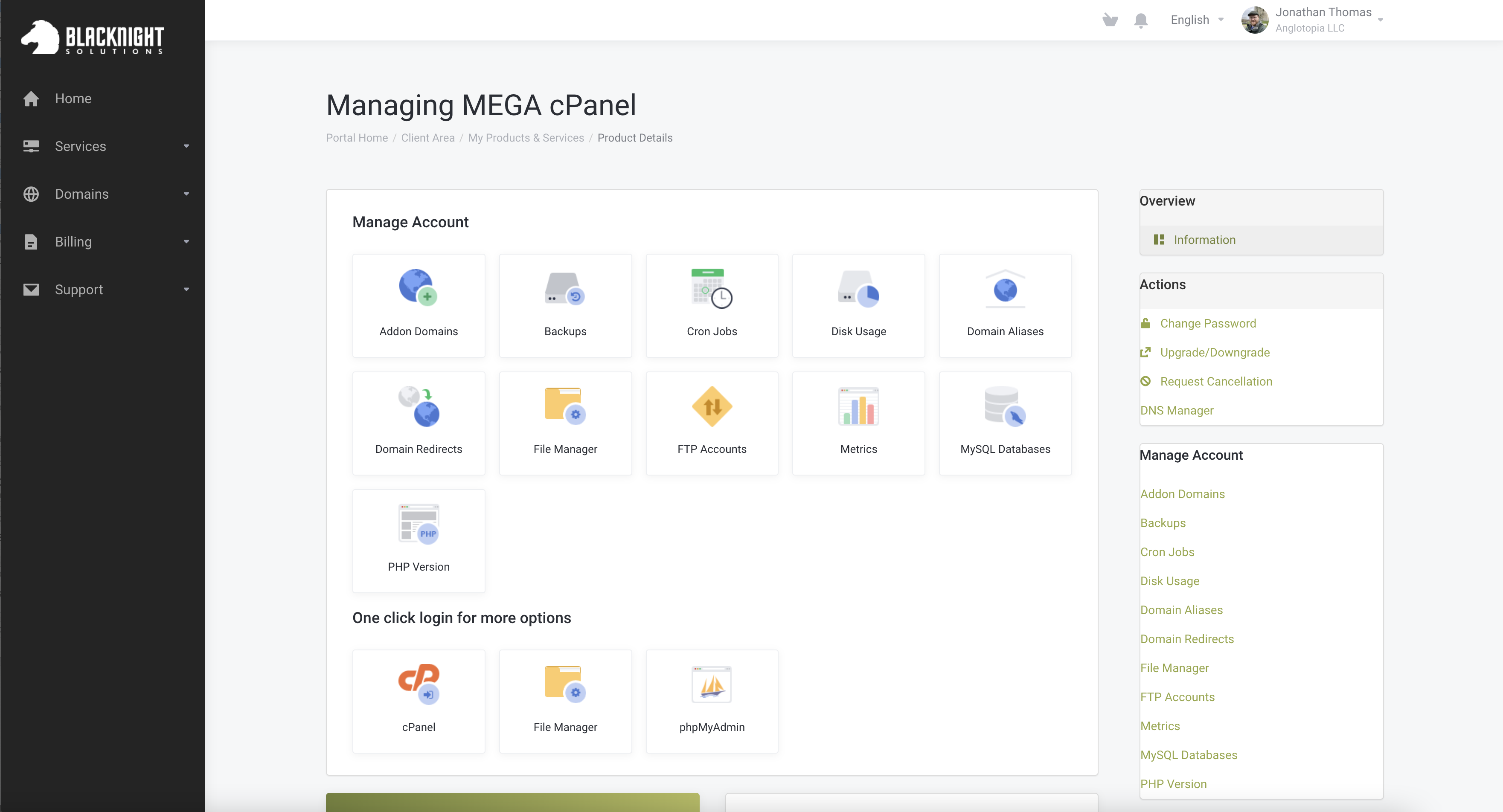Click the Change Password lock icon

[1145, 323]
